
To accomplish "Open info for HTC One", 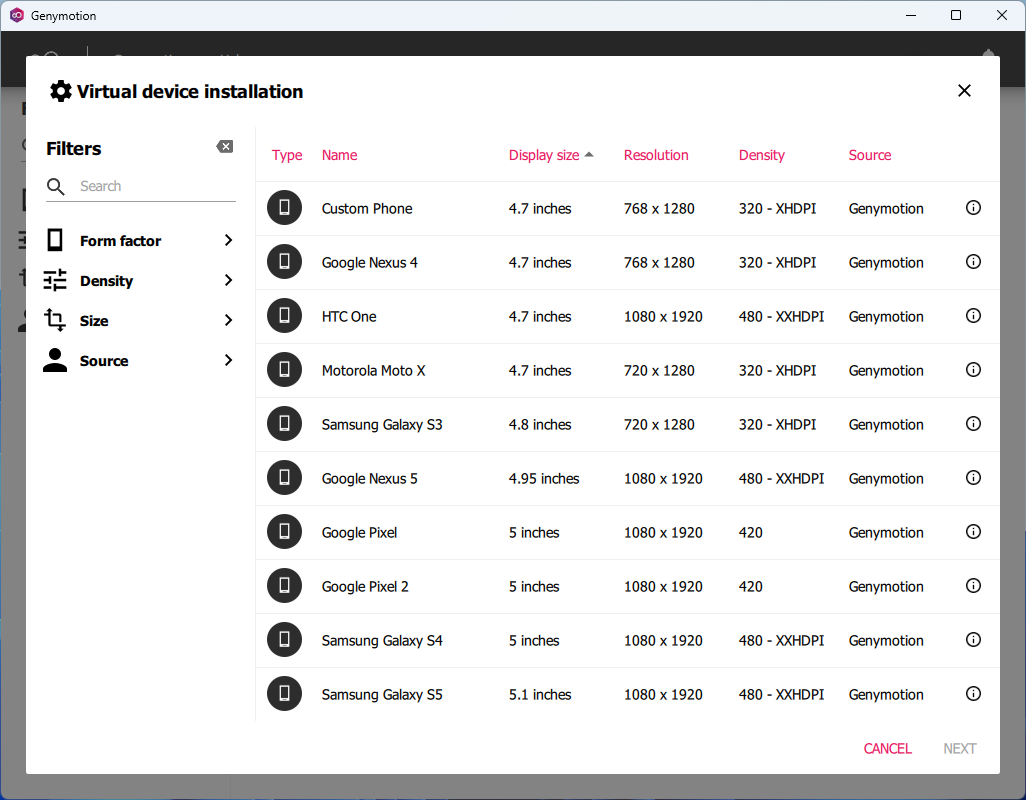I will point(973,316).
